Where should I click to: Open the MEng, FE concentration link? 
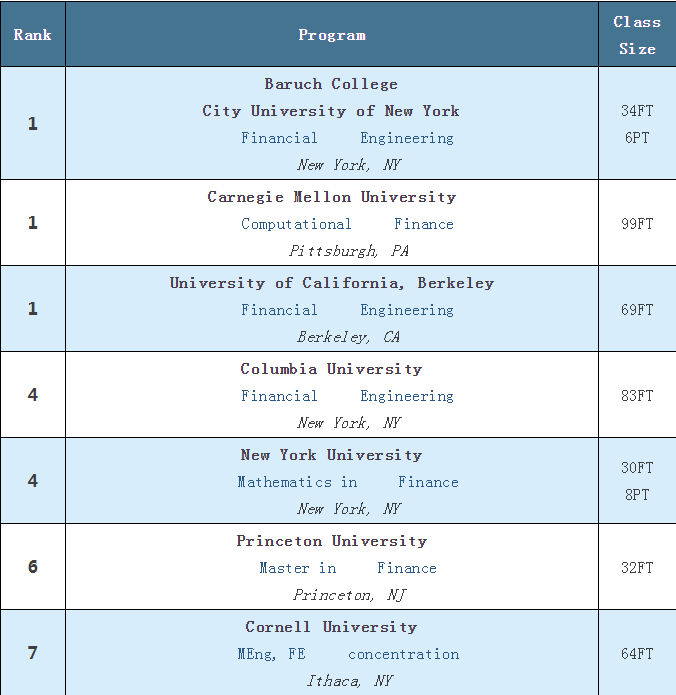coord(347,654)
